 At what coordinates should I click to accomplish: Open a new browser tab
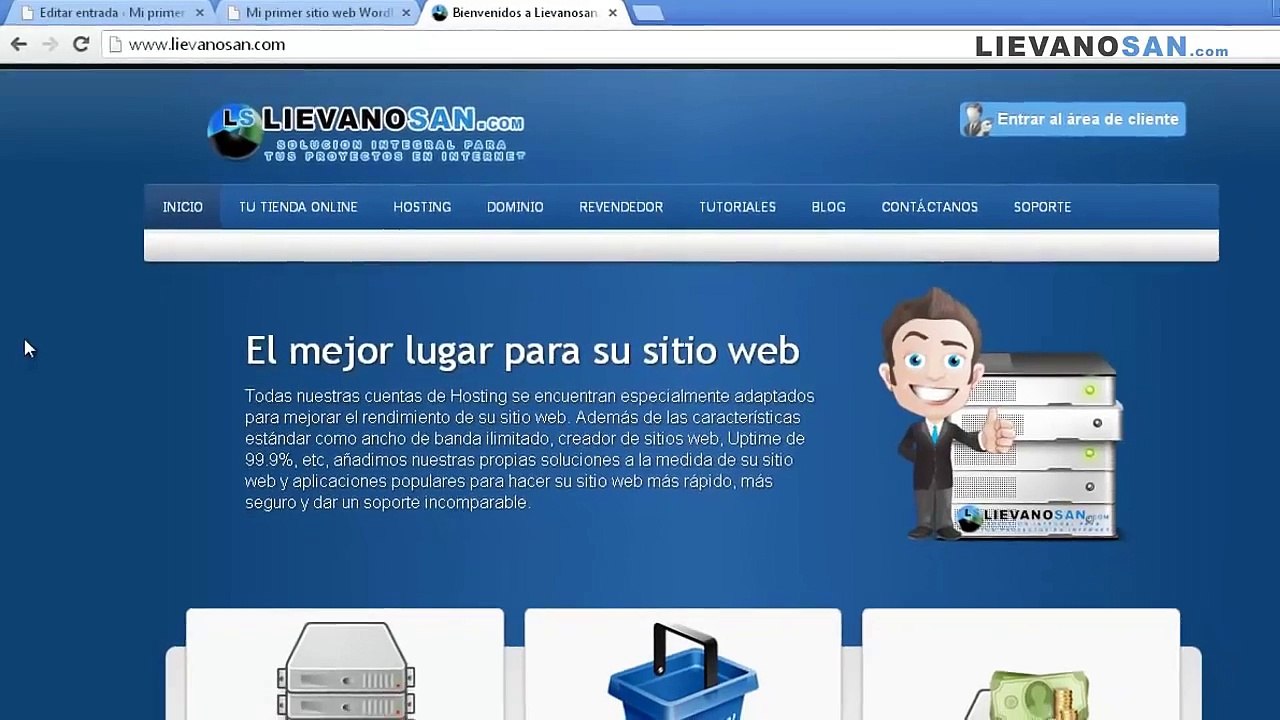648,13
